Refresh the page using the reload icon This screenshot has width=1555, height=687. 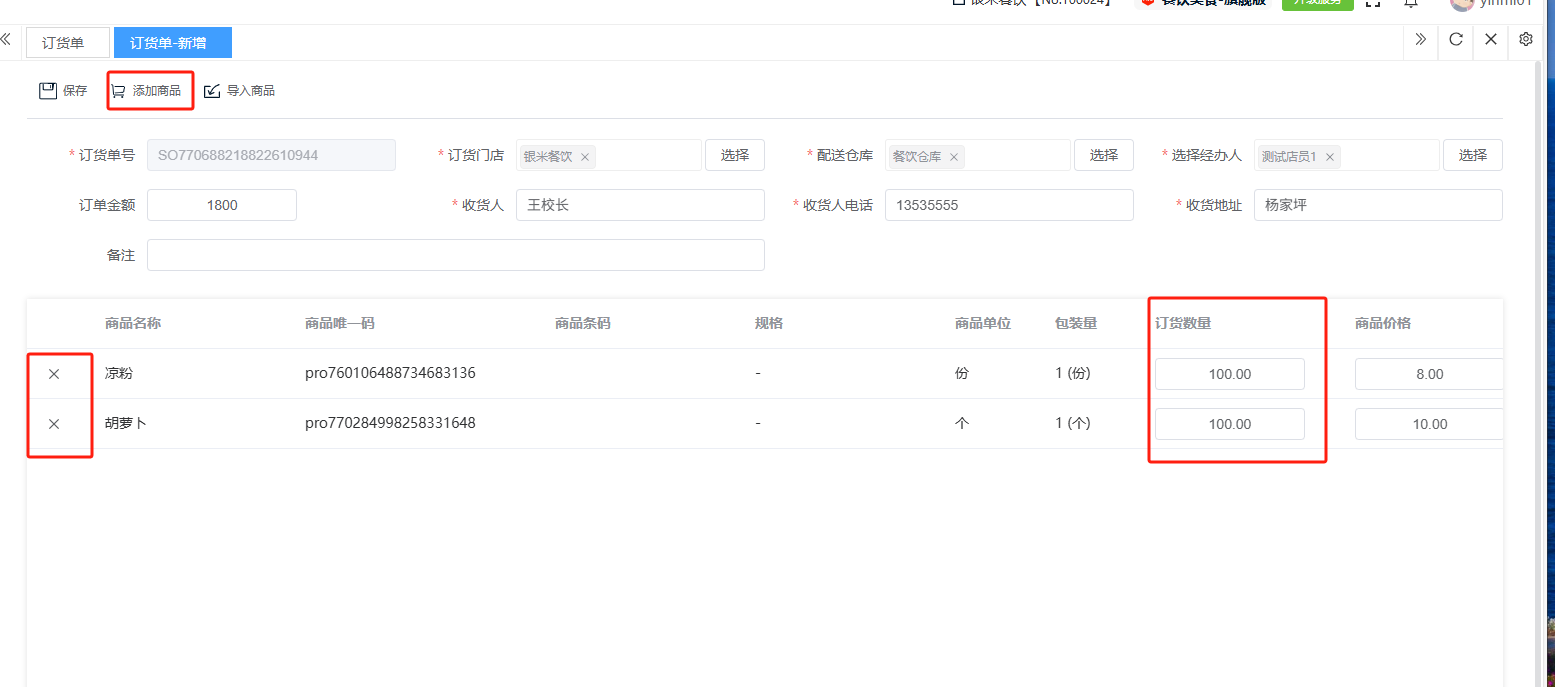pyautogui.click(x=1456, y=40)
